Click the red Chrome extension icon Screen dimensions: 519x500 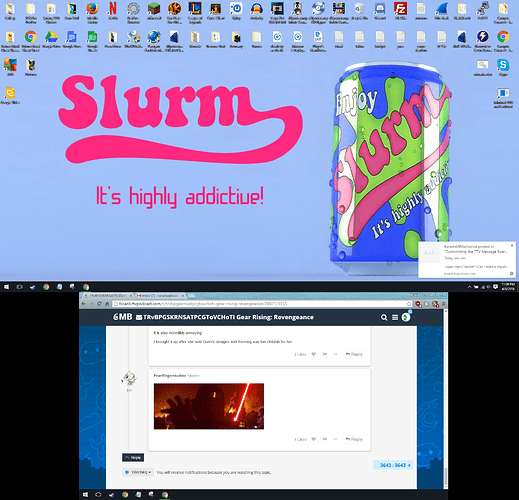pyautogui.click(x=418, y=304)
